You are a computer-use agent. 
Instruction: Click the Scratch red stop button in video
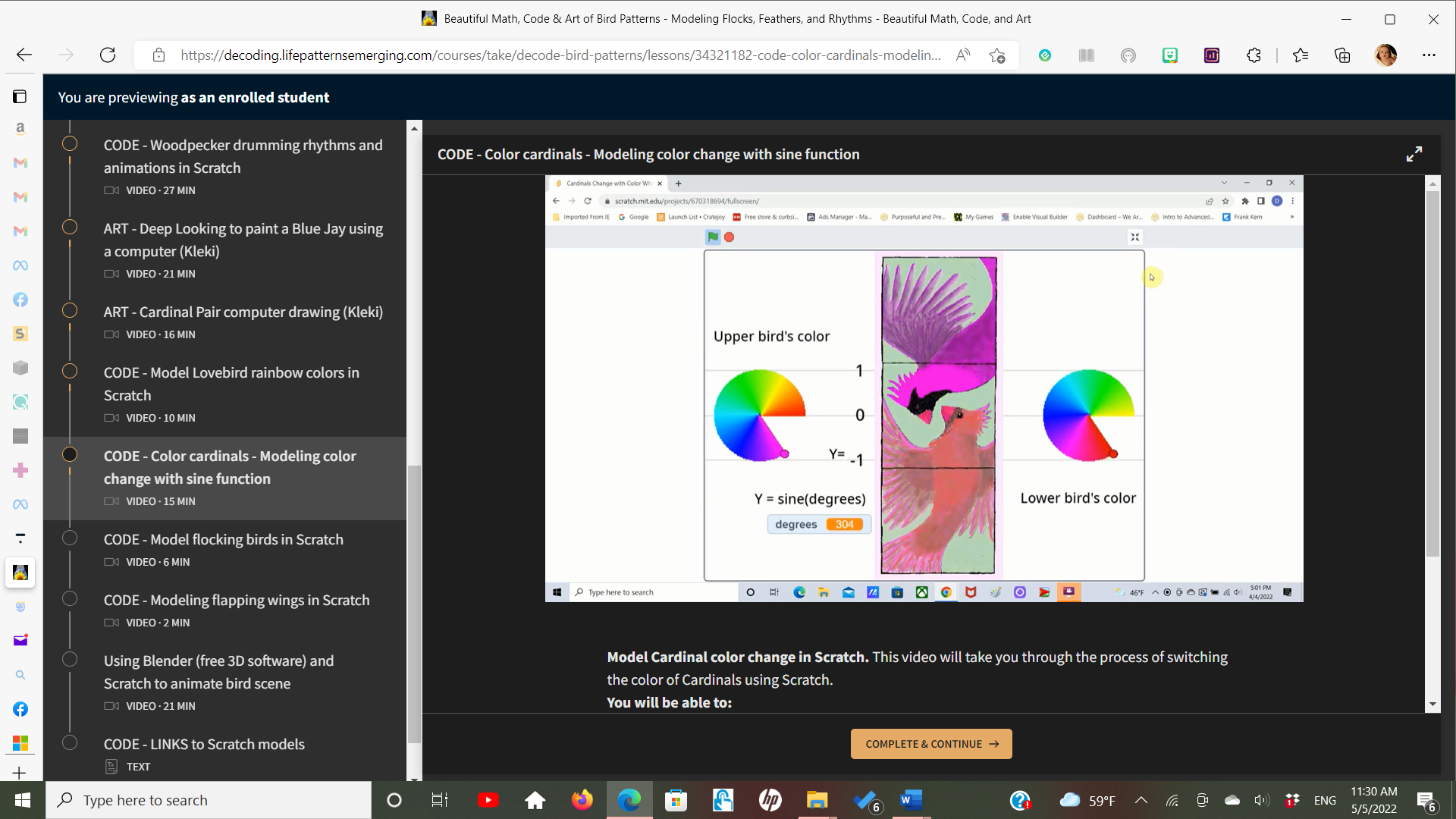click(x=730, y=237)
